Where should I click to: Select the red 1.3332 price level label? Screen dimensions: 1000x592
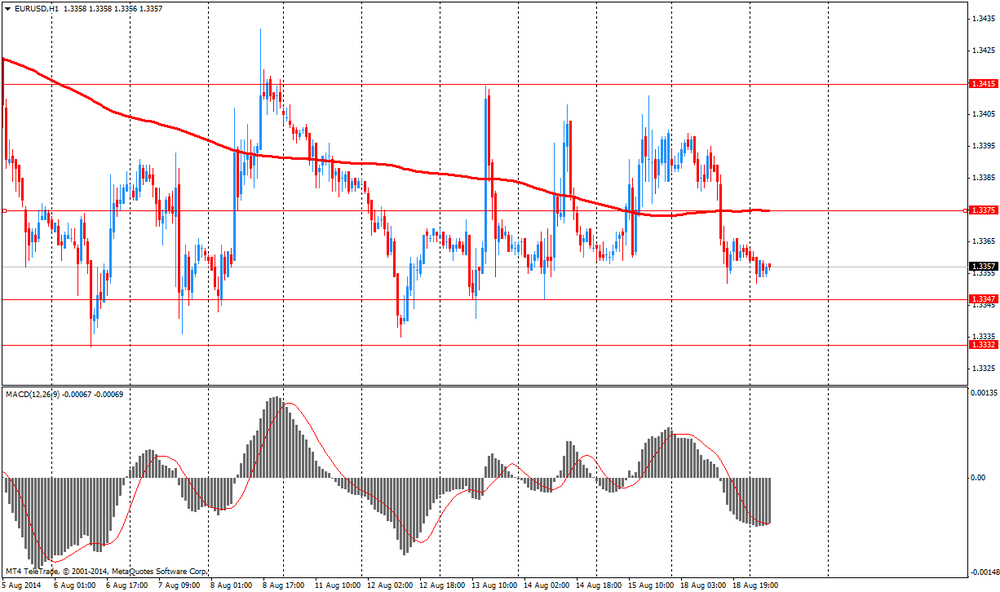pyautogui.click(x=983, y=344)
